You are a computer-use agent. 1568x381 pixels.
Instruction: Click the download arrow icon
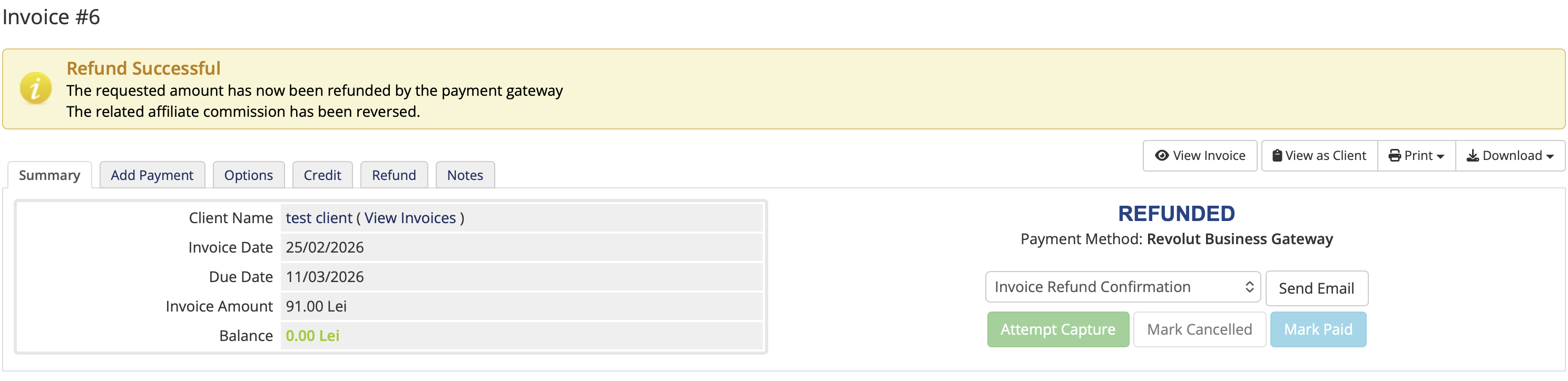[x=1473, y=156]
